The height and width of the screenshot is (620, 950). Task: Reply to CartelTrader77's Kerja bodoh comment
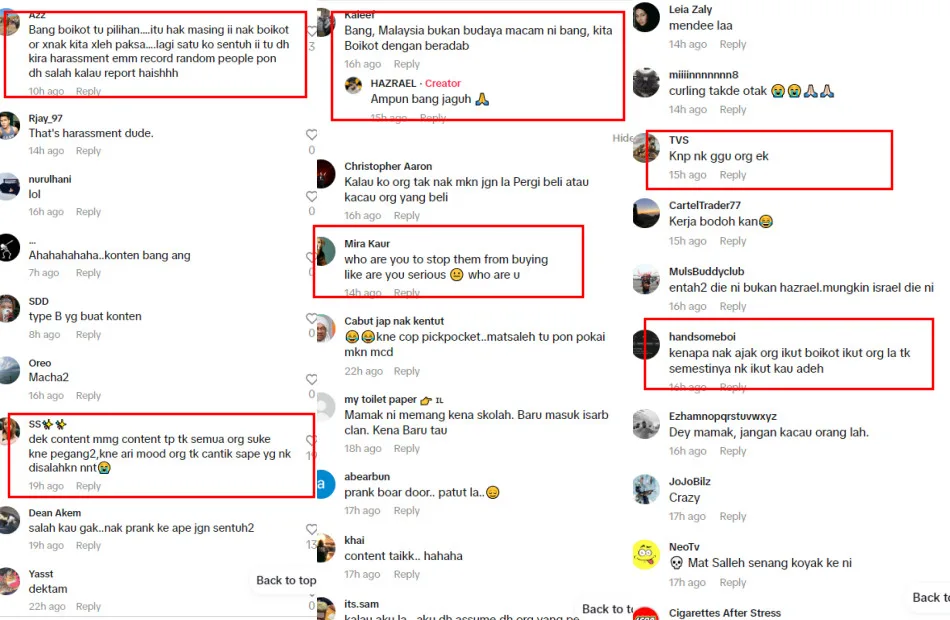(x=732, y=241)
